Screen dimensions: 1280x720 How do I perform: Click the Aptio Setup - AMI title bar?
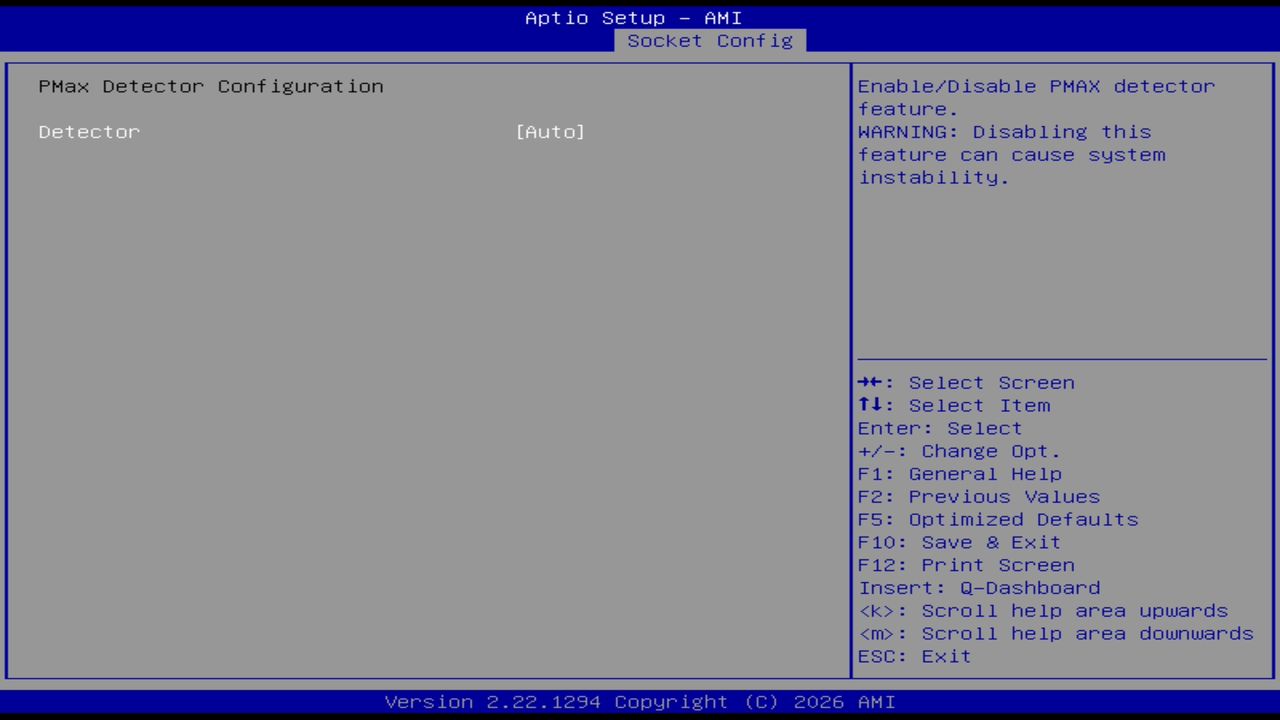[x=634, y=17]
